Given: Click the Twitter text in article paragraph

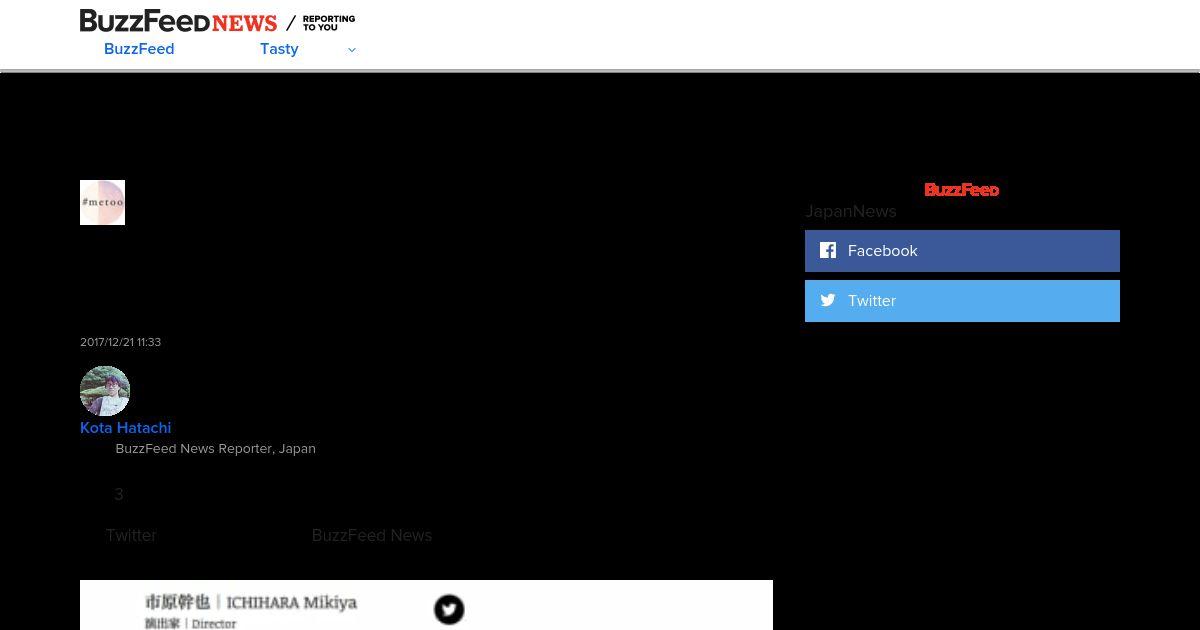Looking at the screenshot, I should click(x=131, y=535).
